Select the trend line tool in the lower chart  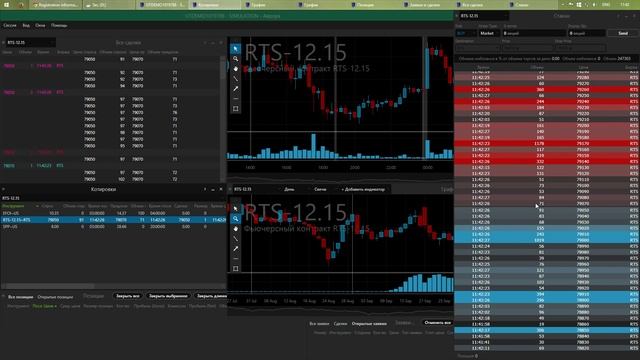[x=236, y=239]
